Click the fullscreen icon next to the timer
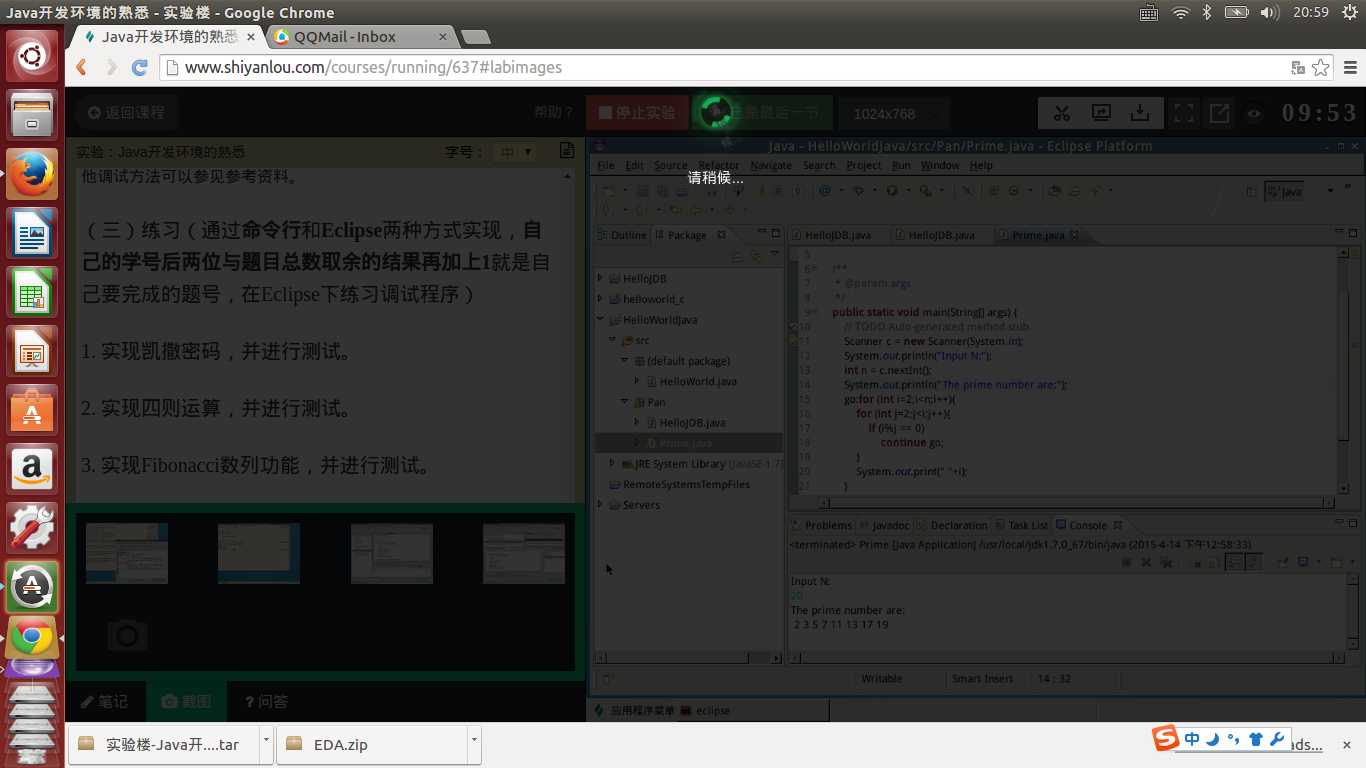The image size is (1366, 768). click(x=1183, y=113)
